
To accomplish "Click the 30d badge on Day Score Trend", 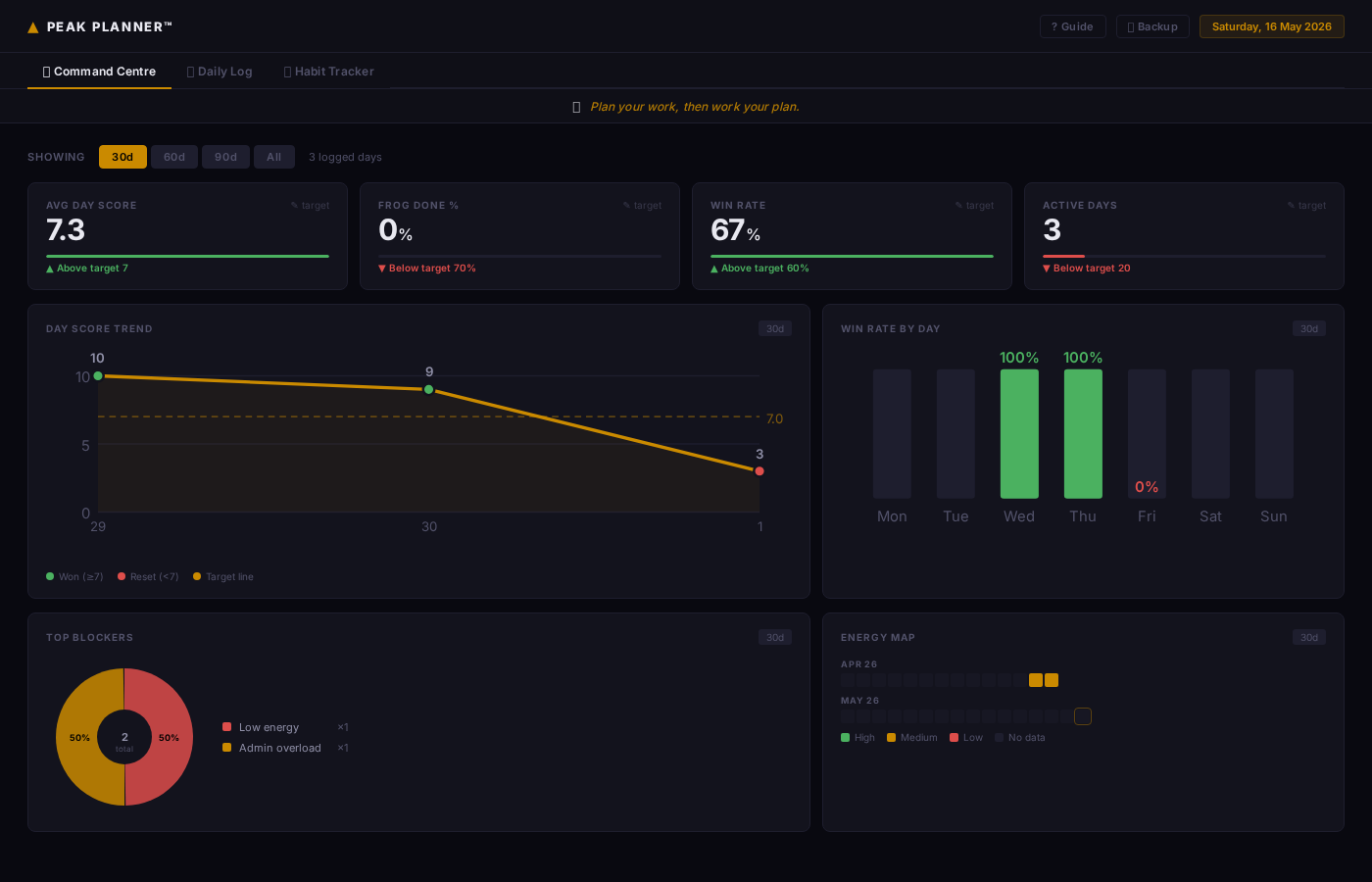I will pyautogui.click(x=775, y=328).
